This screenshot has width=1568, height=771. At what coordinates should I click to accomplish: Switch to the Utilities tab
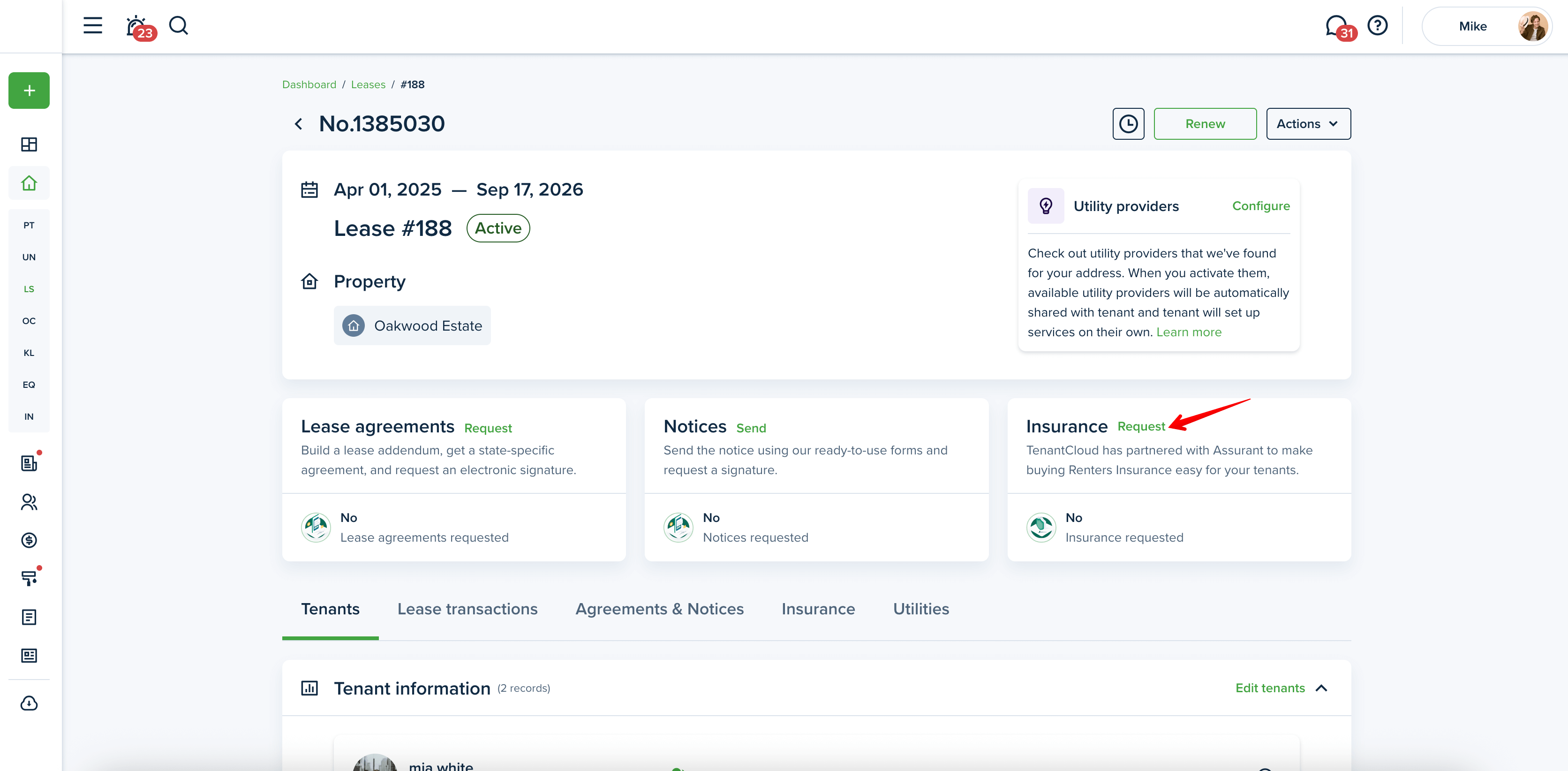click(920, 609)
